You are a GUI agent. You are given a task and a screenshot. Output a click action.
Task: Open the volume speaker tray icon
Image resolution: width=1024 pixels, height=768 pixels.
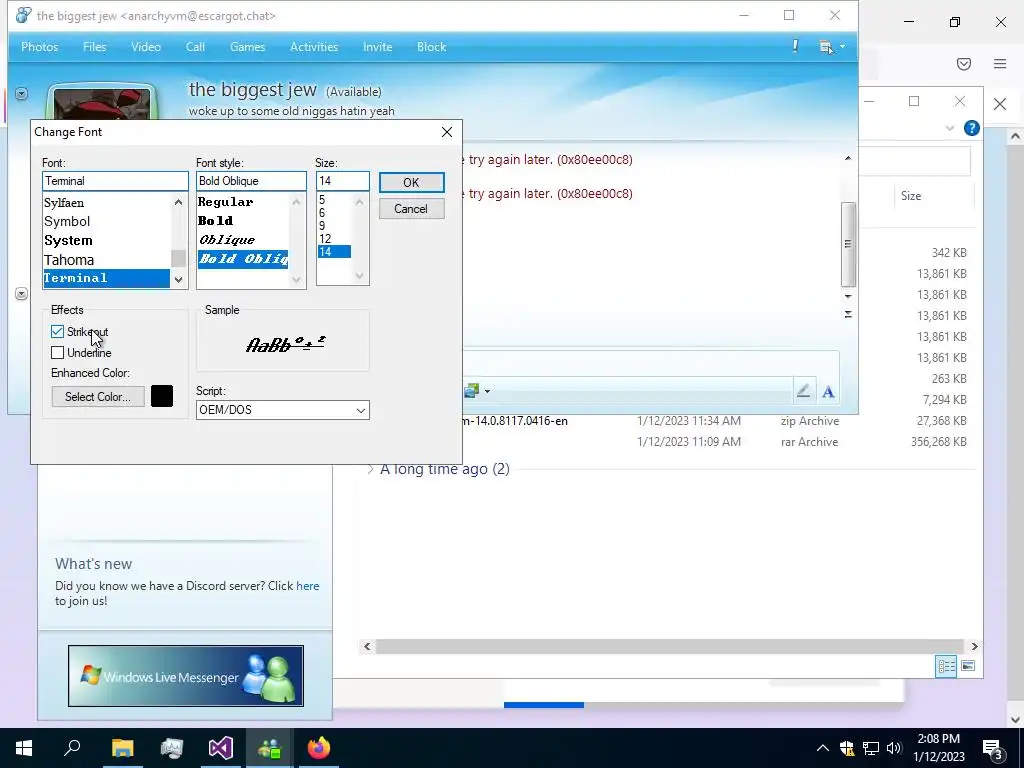click(x=894, y=748)
